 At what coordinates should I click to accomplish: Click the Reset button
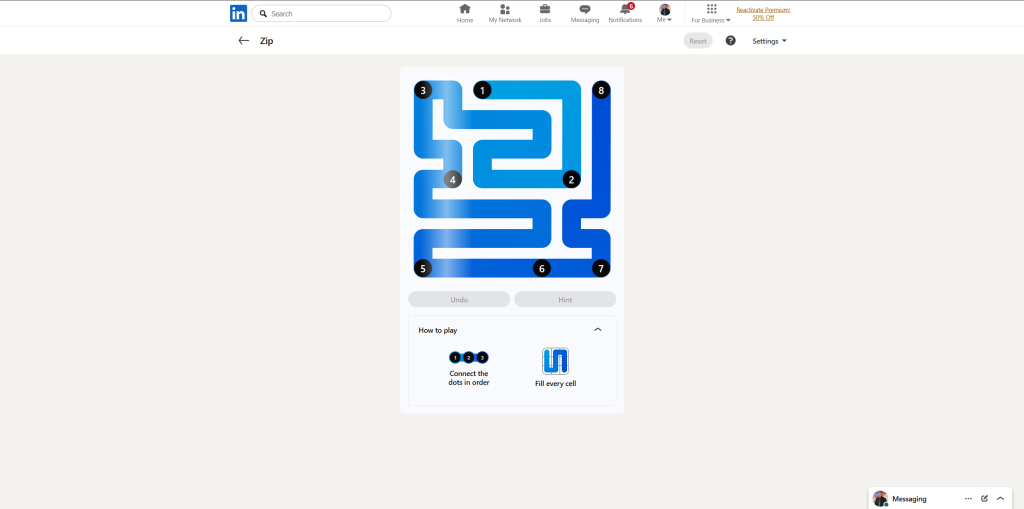click(x=698, y=41)
